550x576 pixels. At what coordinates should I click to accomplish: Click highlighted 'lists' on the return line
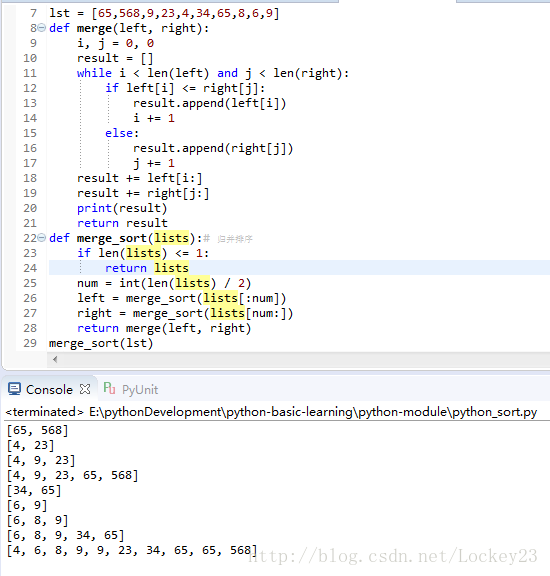point(171,268)
